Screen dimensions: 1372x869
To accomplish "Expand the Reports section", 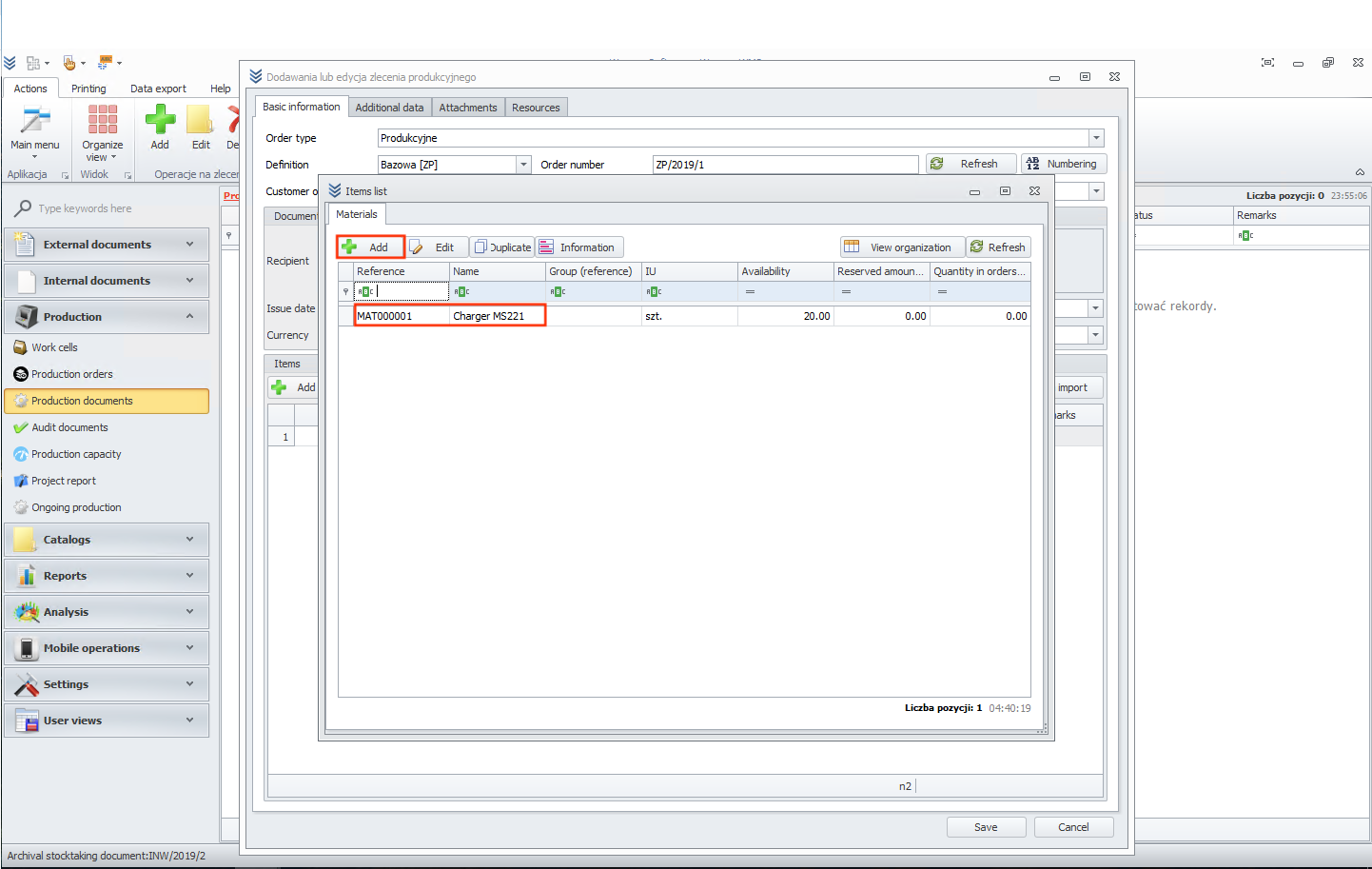I will pyautogui.click(x=107, y=576).
